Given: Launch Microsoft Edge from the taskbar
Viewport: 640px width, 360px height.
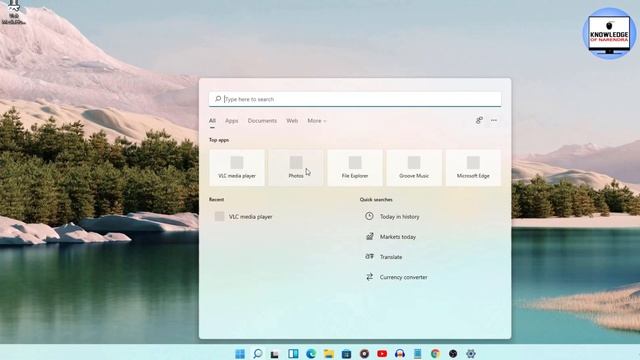Looking at the screenshot, I should [x=311, y=353].
